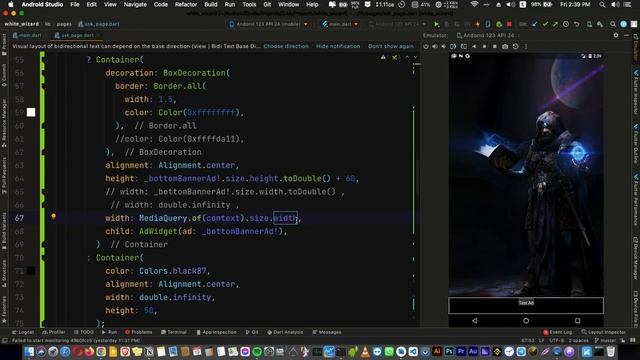Viewport: 640px width, 360px height.
Task: Stop the running app with red square
Action: pos(509,24)
